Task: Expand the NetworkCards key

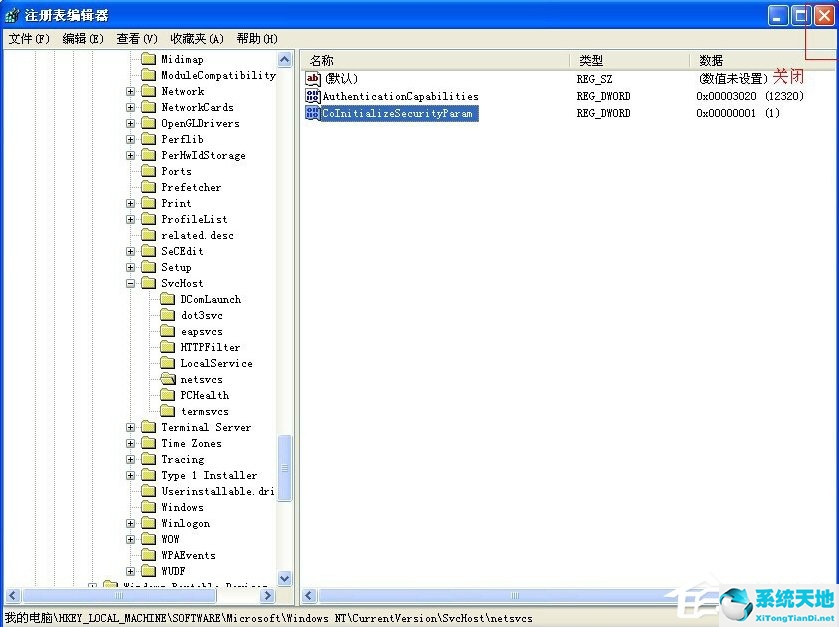Action: pos(130,108)
